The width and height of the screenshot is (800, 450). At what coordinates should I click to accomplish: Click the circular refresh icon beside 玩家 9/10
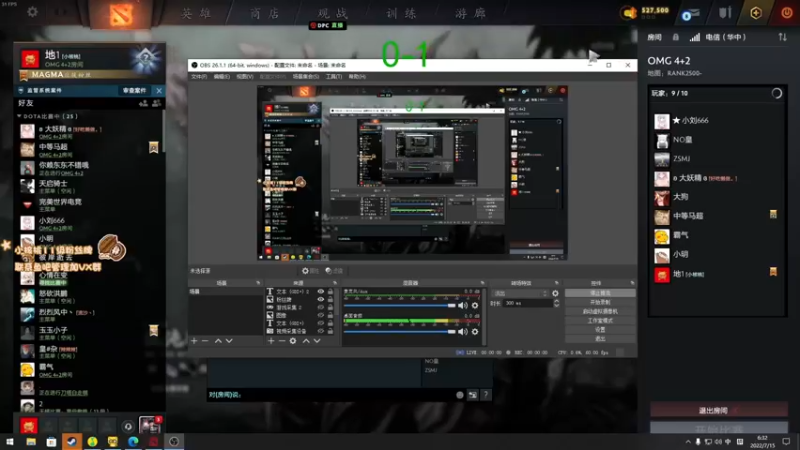click(x=777, y=93)
